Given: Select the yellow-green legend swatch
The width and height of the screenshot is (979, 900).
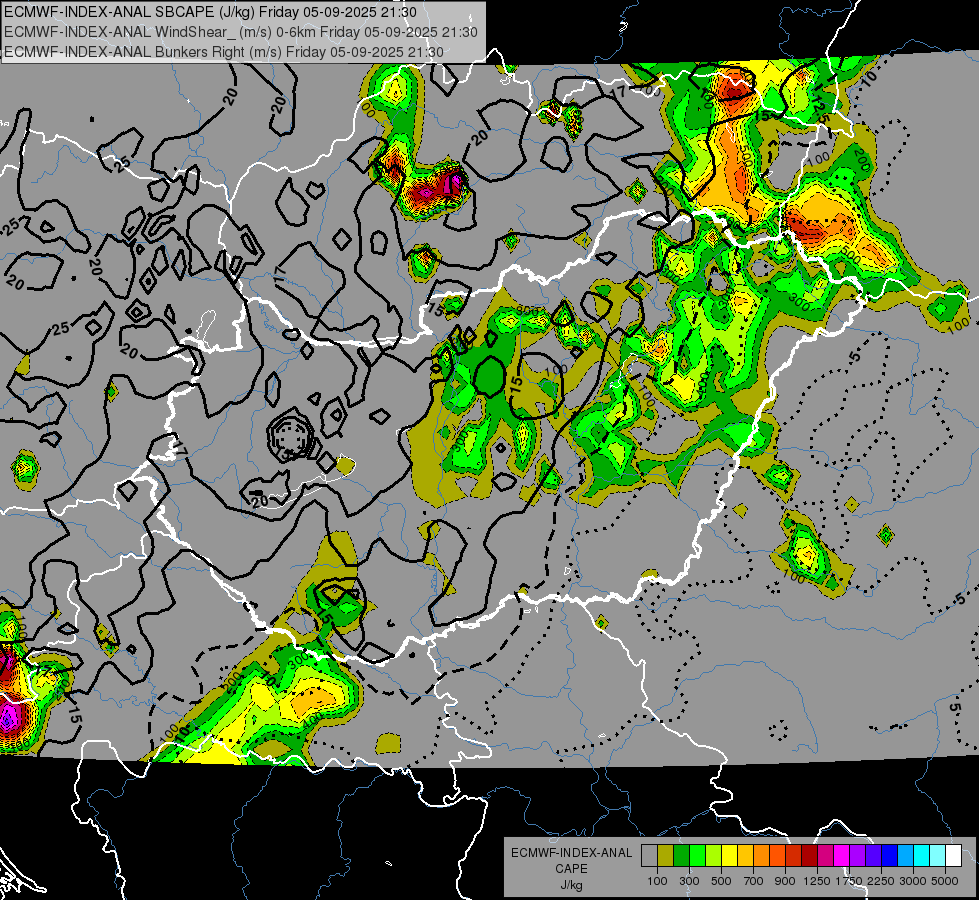Looking at the screenshot, I should point(714,856).
